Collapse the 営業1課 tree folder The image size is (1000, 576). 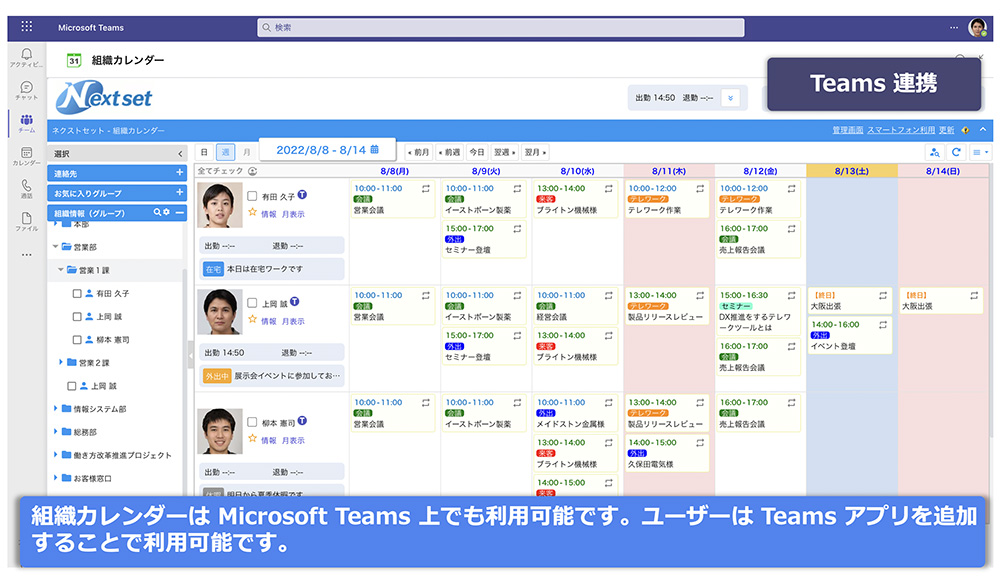[61, 270]
